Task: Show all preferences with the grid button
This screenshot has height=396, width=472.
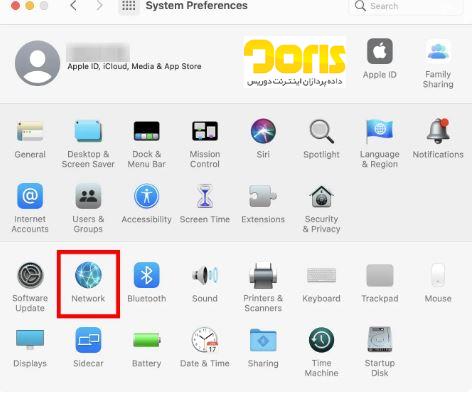Action: coord(129,6)
